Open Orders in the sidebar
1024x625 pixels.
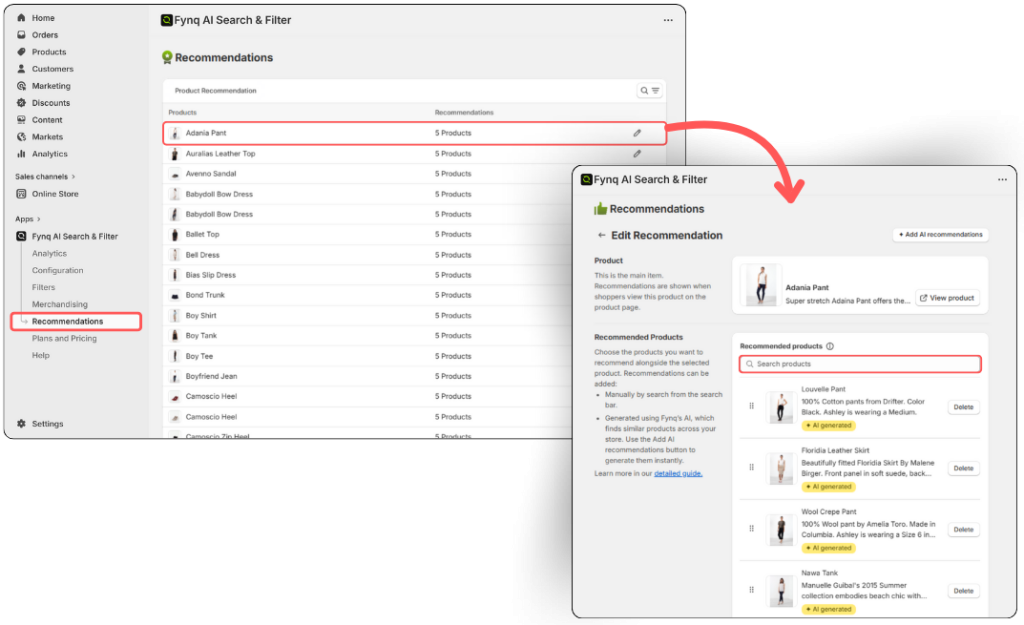(x=44, y=35)
